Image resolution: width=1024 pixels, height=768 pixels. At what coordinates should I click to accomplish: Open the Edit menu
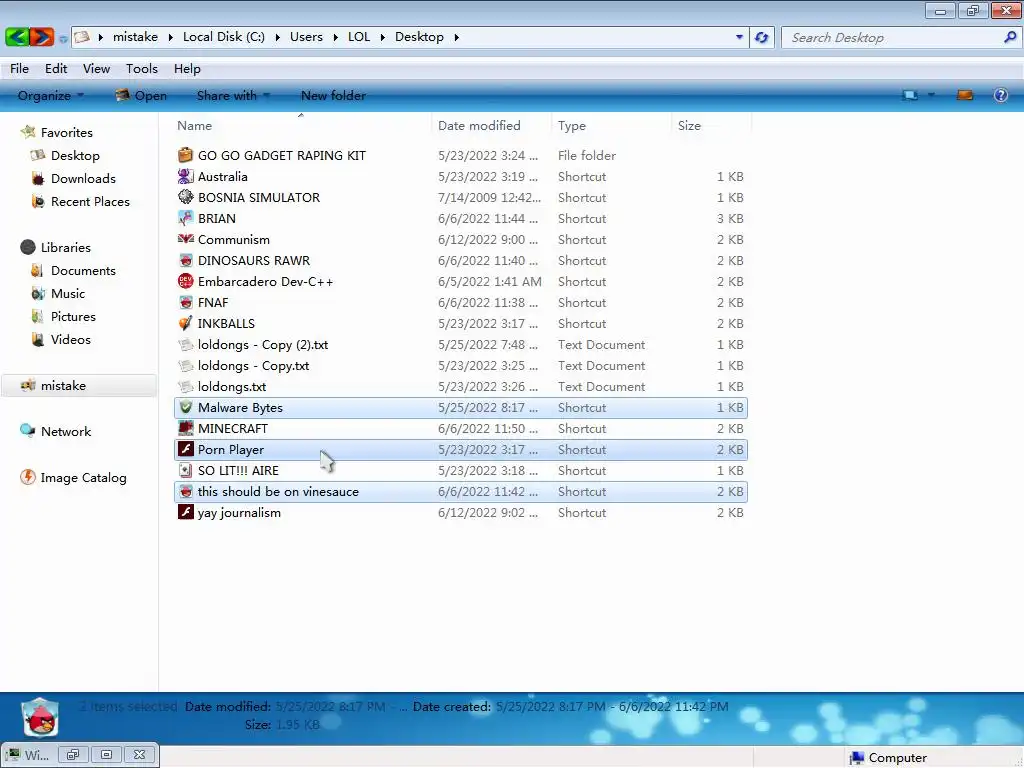coord(56,69)
